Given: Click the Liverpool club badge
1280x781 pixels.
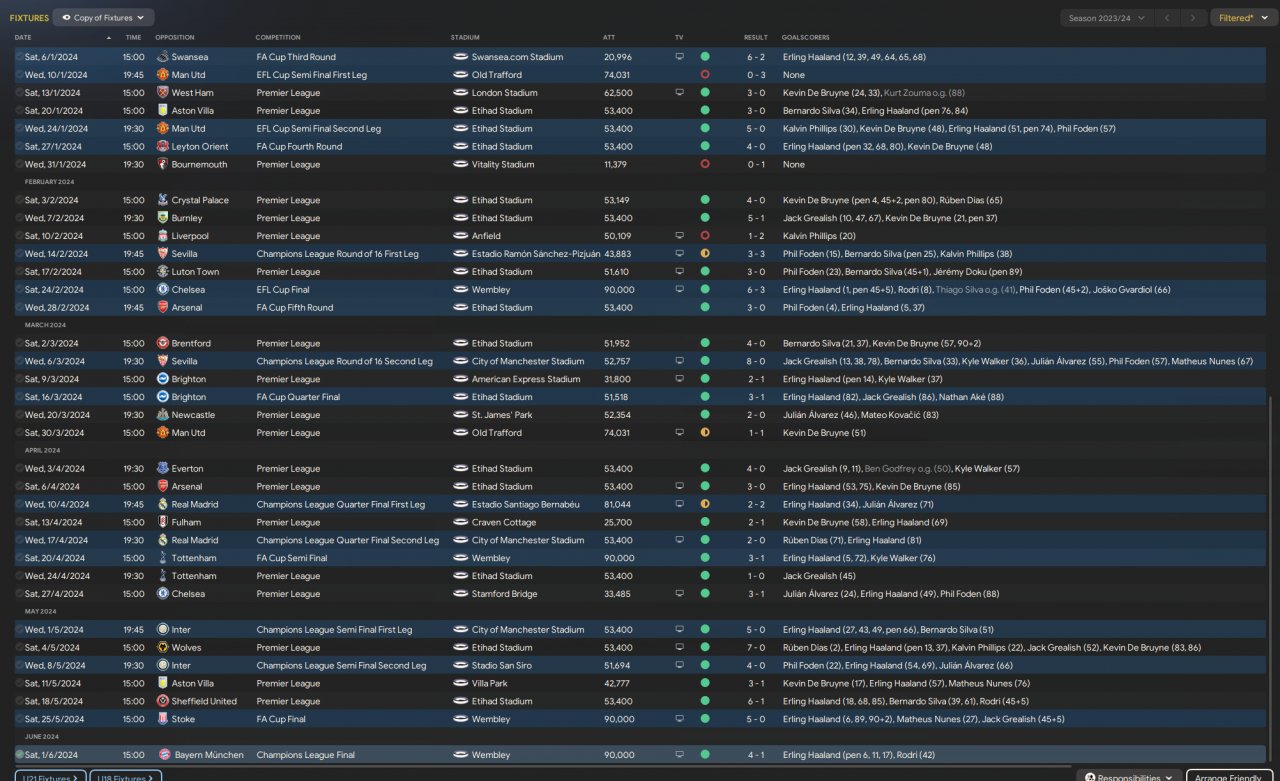Looking at the screenshot, I should tap(163, 236).
